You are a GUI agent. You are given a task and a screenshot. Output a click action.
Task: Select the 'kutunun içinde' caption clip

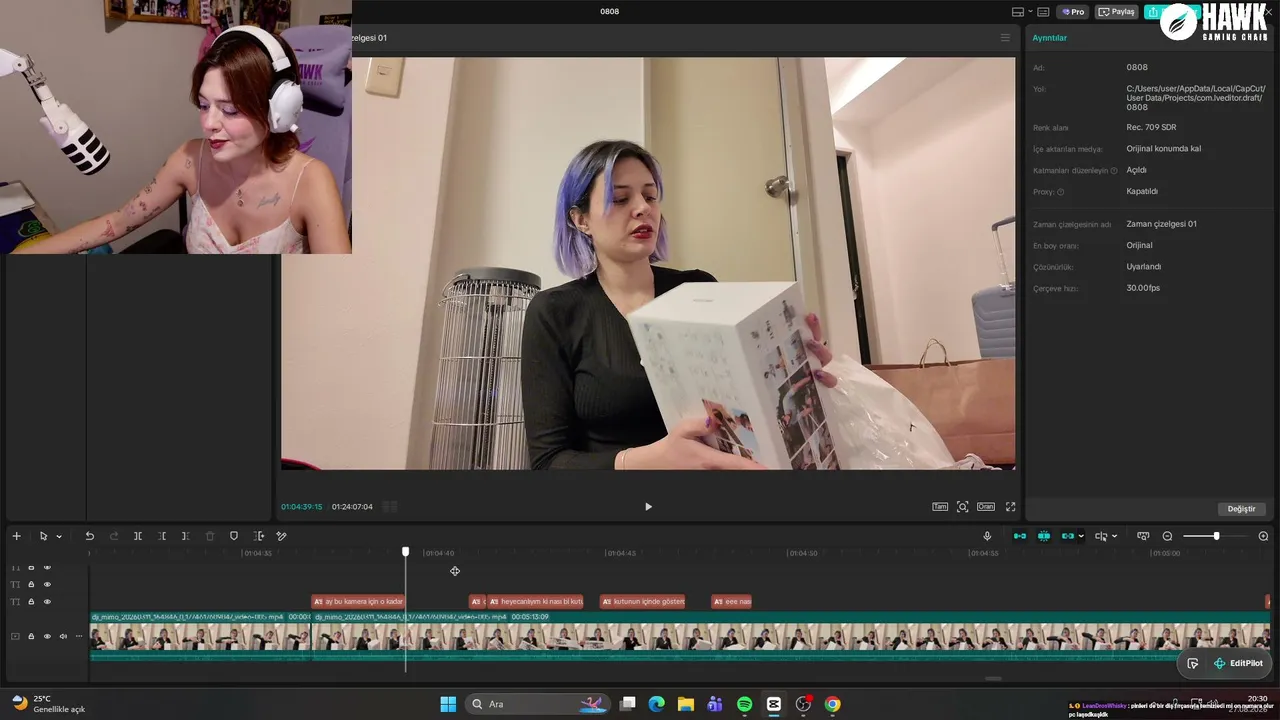643,602
